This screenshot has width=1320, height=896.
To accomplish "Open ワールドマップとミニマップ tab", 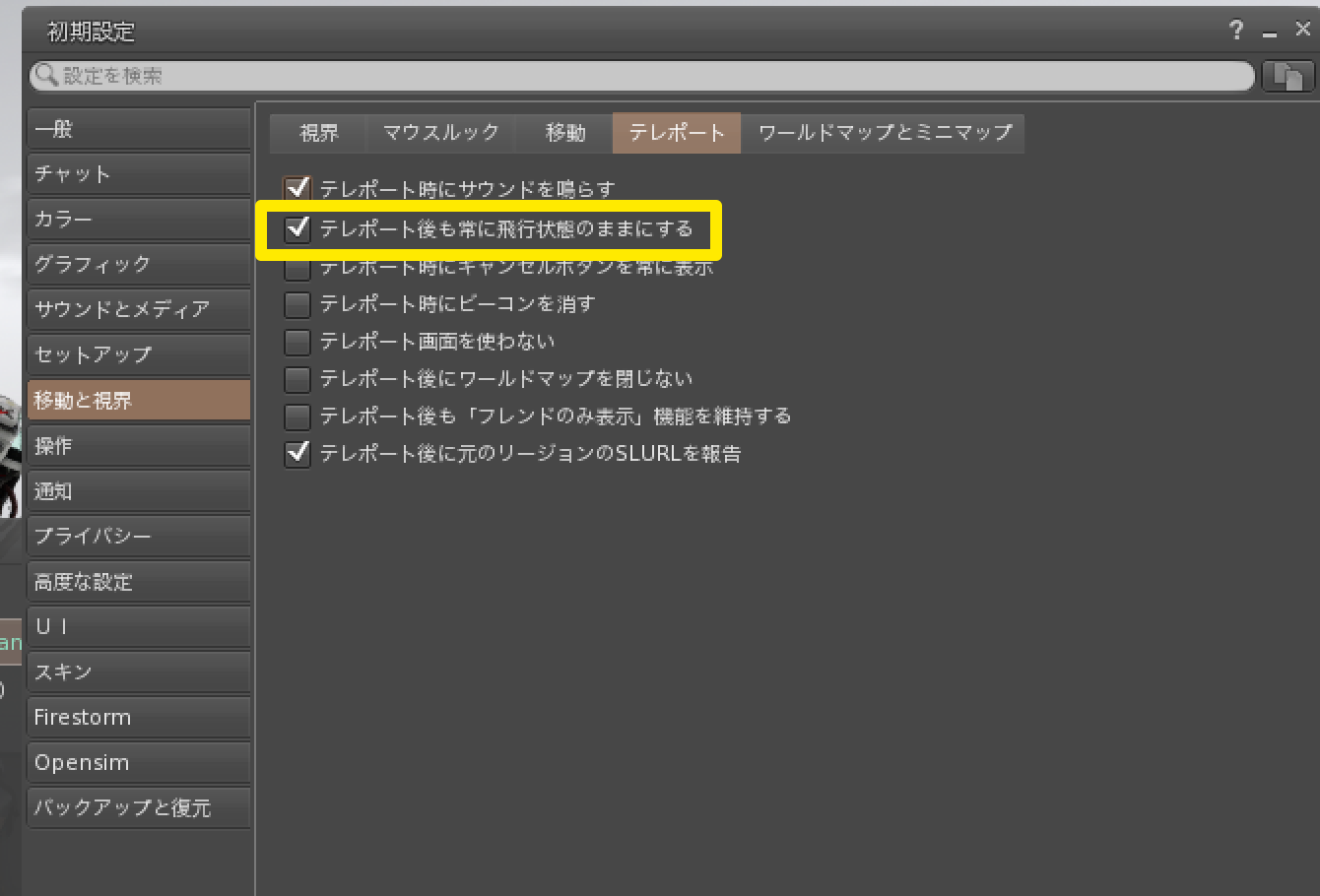I will click(884, 133).
